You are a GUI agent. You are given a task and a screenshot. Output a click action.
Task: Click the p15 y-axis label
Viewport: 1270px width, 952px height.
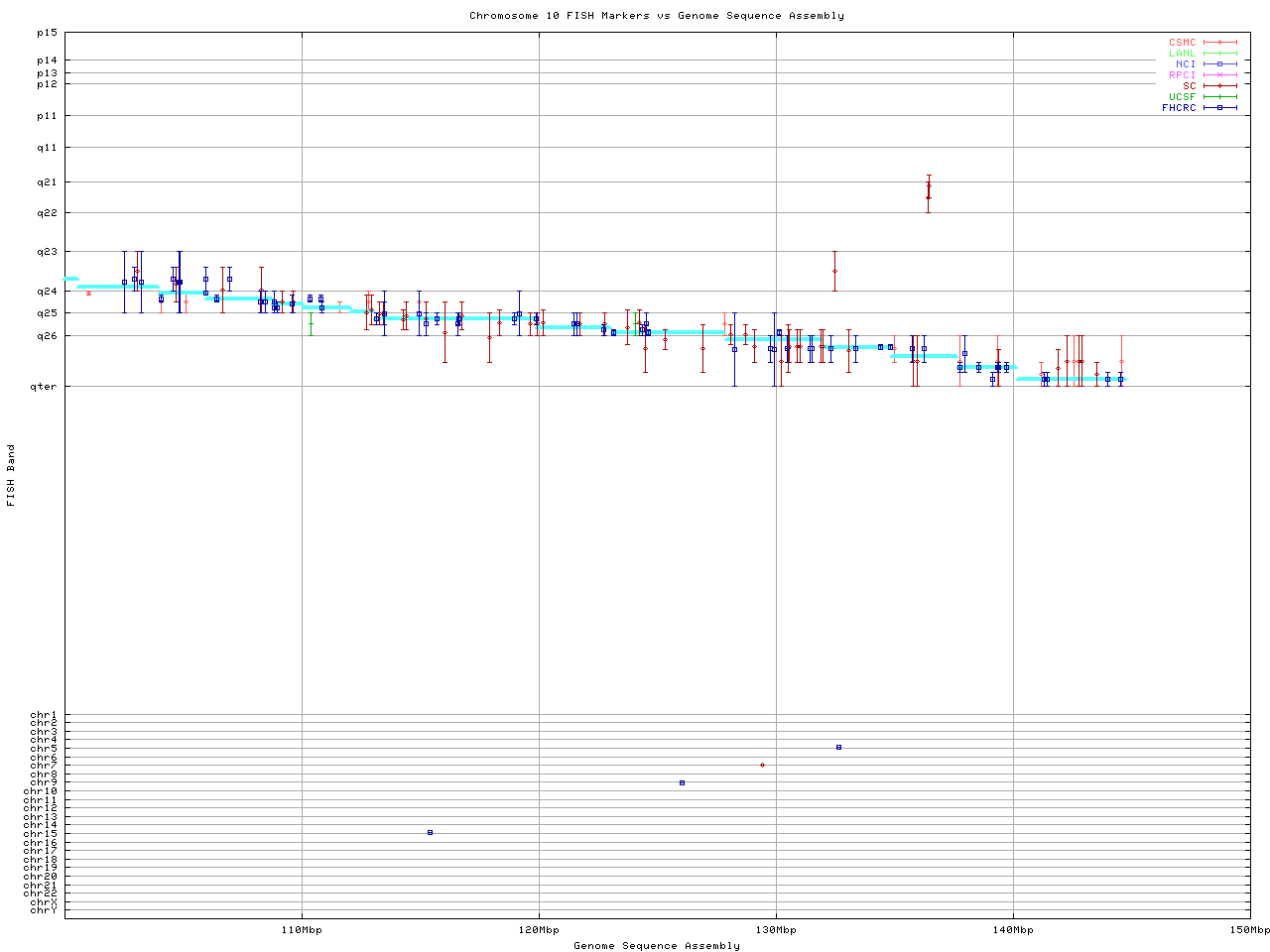click(47, 33)
